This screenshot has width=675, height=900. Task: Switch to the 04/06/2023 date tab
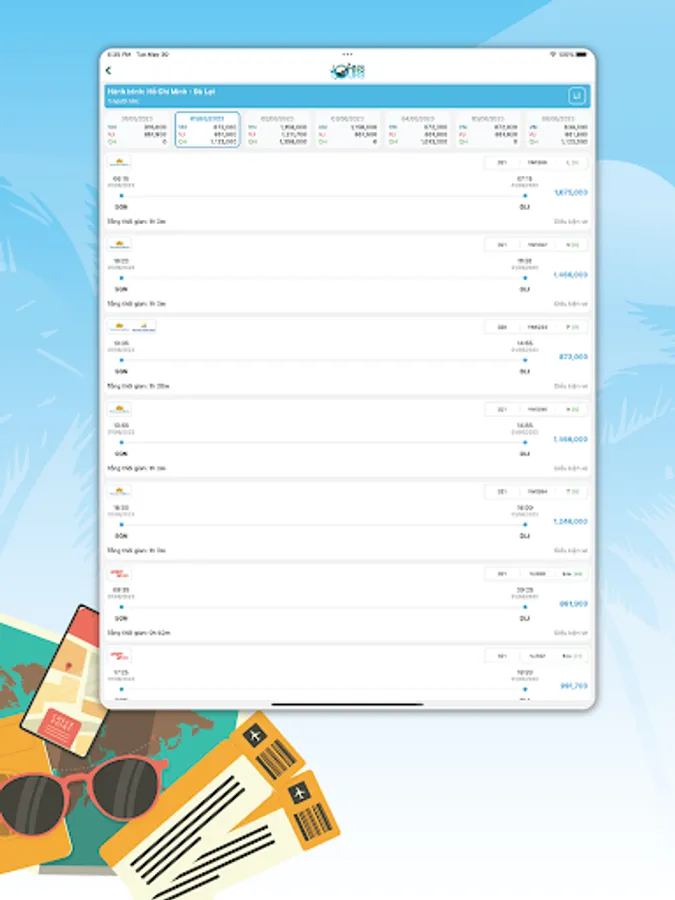(418, 130)
